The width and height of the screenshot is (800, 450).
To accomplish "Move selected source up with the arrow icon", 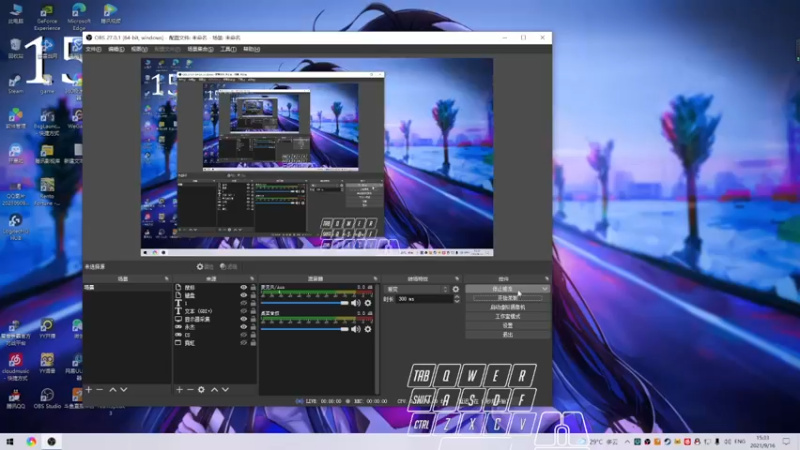I will 213,389.
